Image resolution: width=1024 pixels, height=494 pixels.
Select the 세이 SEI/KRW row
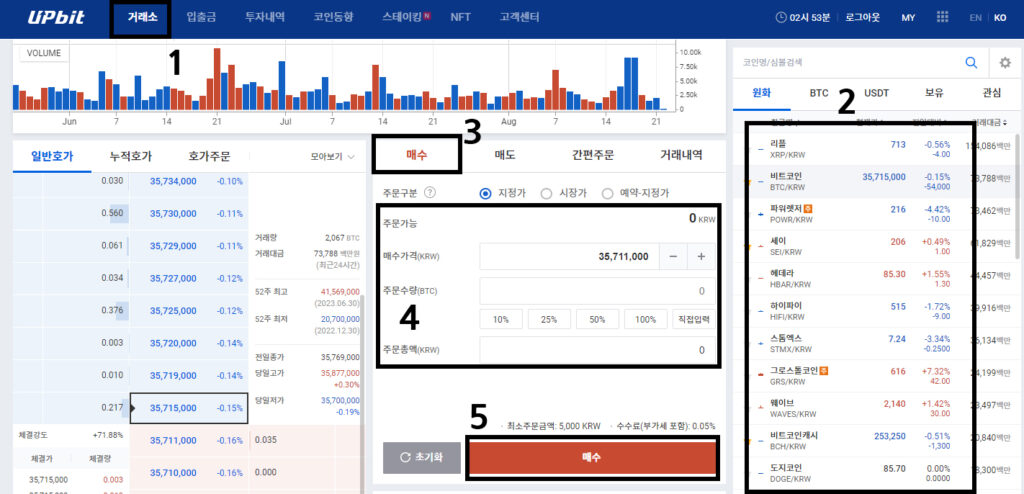pos(873,246)
